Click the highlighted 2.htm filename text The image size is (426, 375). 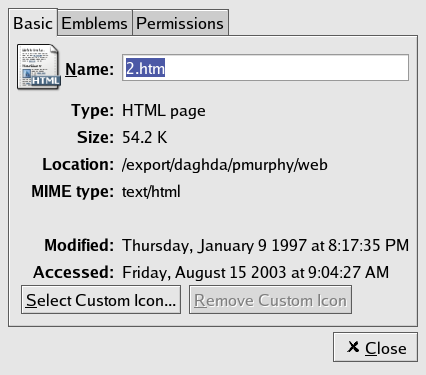pyautogui.click(x=145, y=68)
